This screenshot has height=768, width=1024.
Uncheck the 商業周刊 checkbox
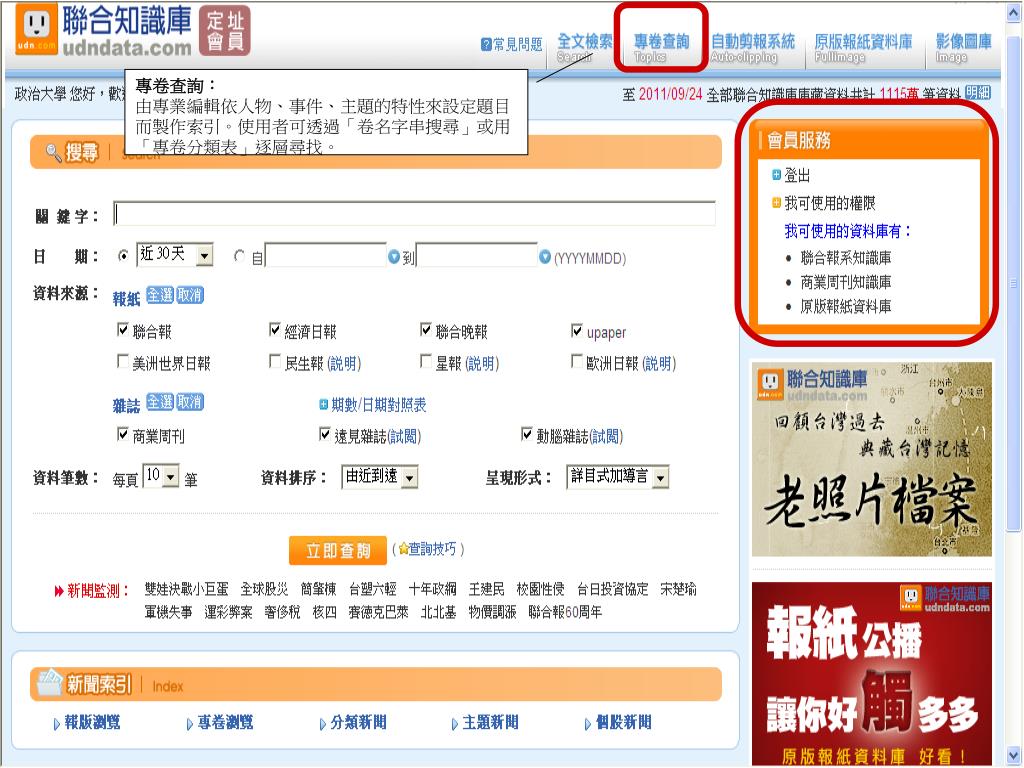(122, 434)
